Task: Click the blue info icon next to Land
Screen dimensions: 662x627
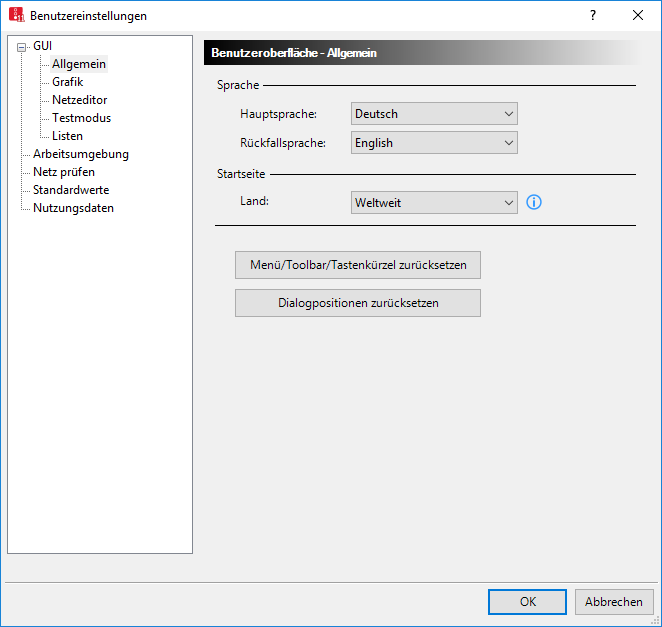Action: pos(534,203)
